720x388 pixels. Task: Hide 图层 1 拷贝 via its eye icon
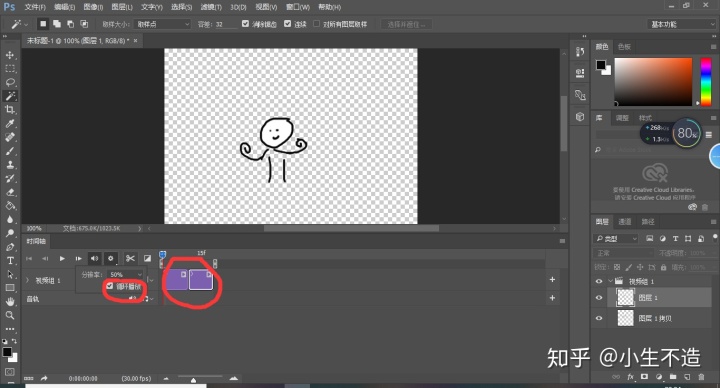(599, 318)
